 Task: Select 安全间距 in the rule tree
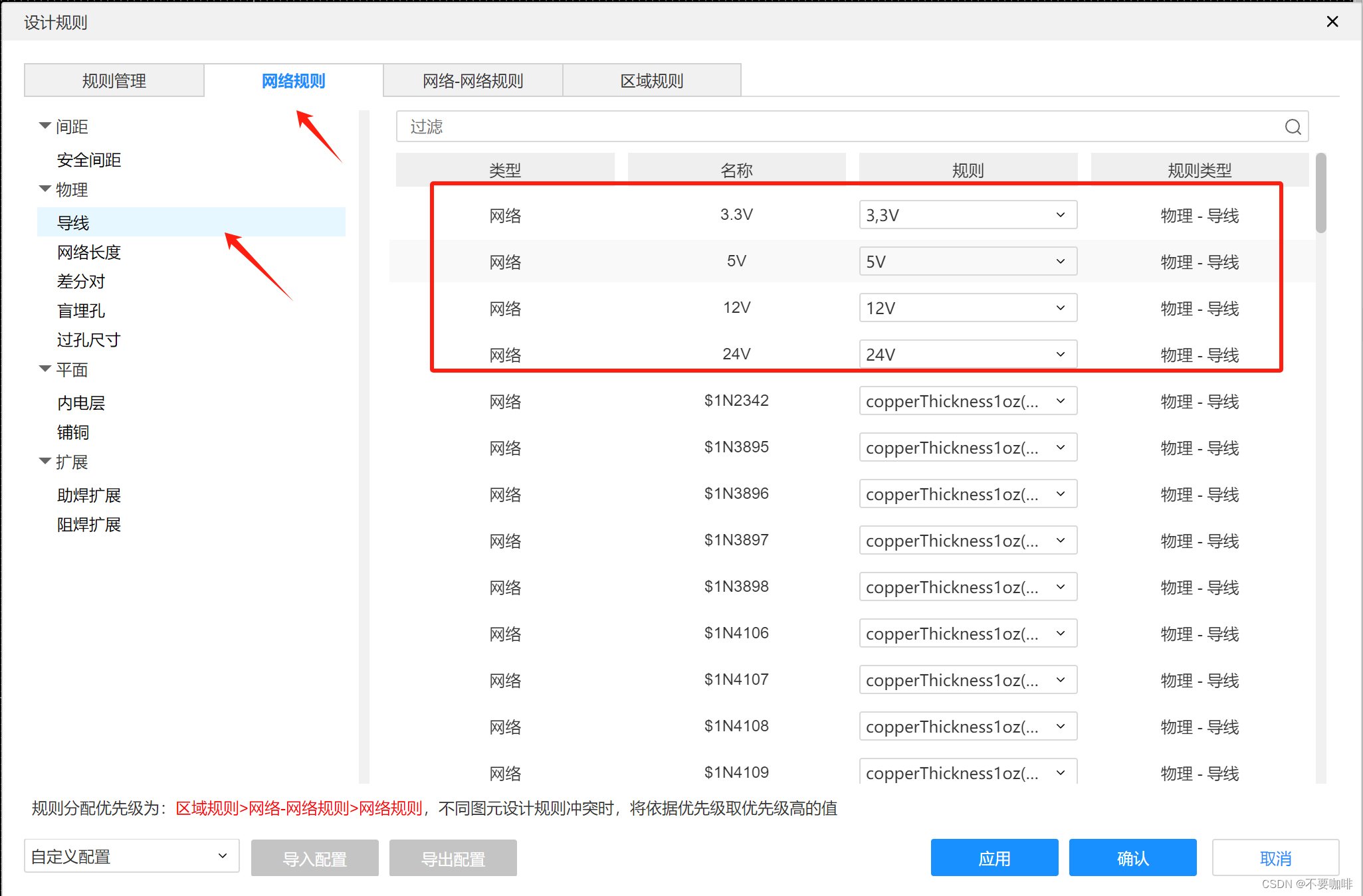pos(89,160)
